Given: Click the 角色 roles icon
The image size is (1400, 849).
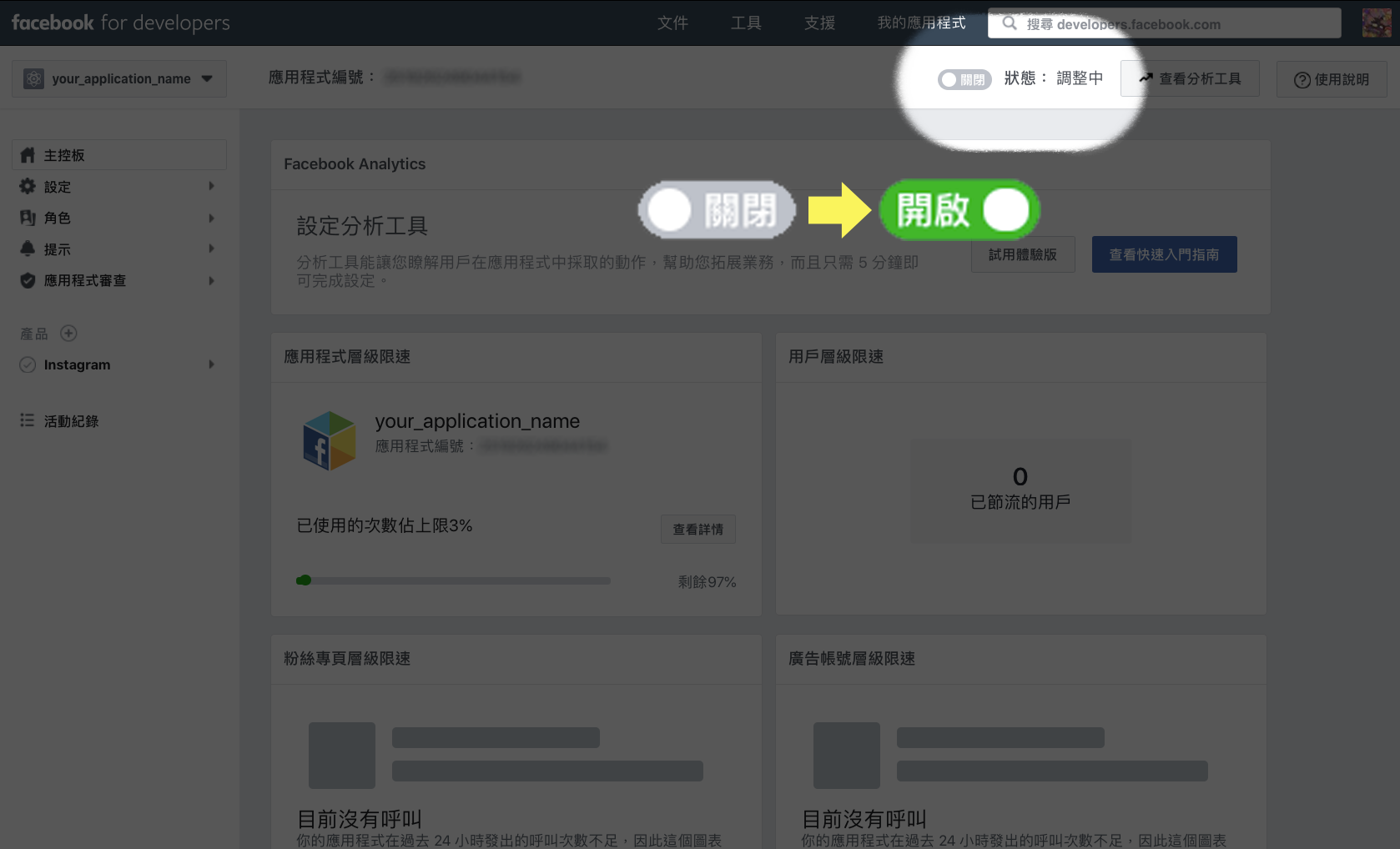Looking at the screenshot, I should [x=28, y=218].
